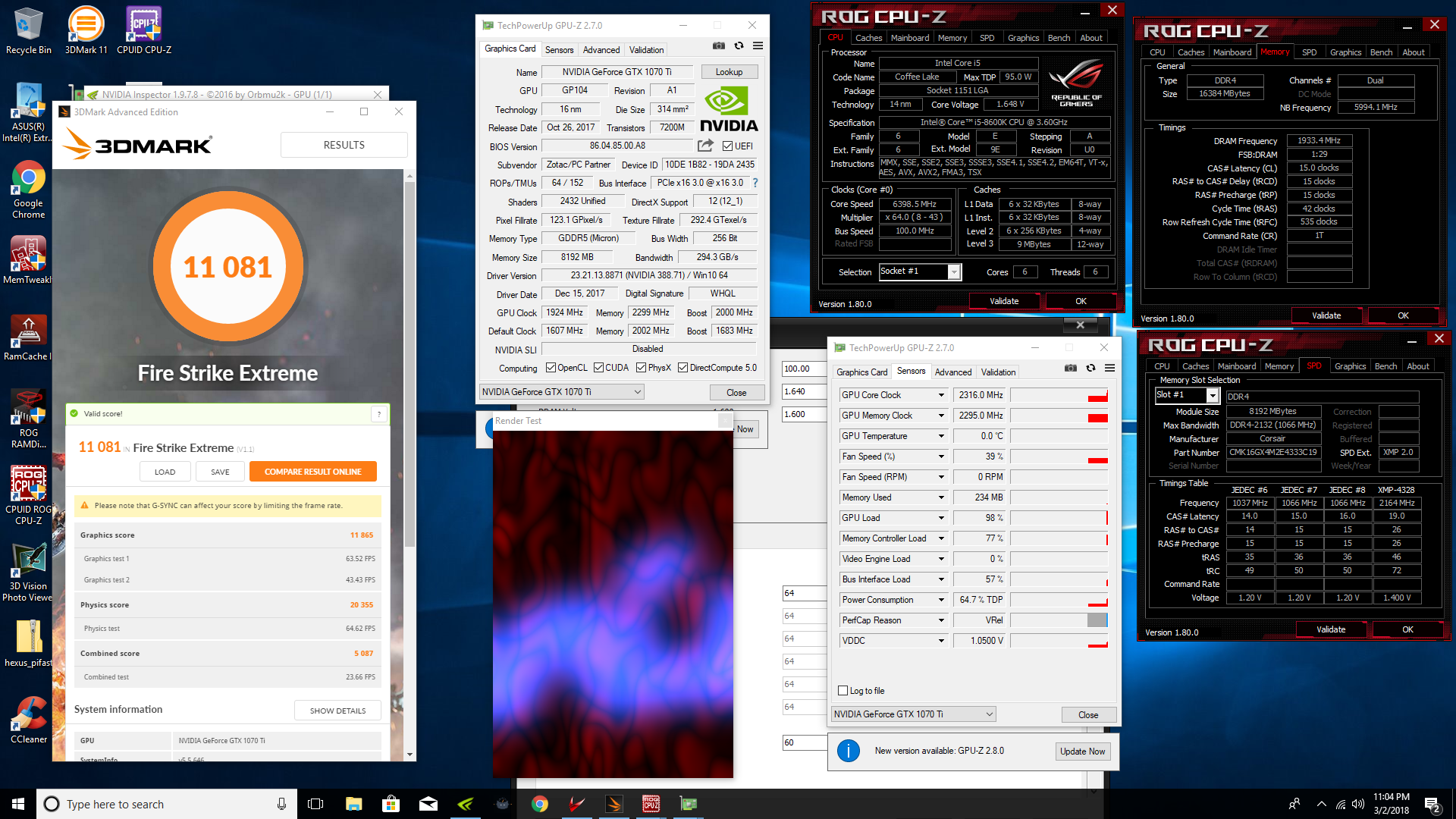Click the volume icon in the system tray
The height and width of the screenshot is (819, 1456).
point(1358,804)
